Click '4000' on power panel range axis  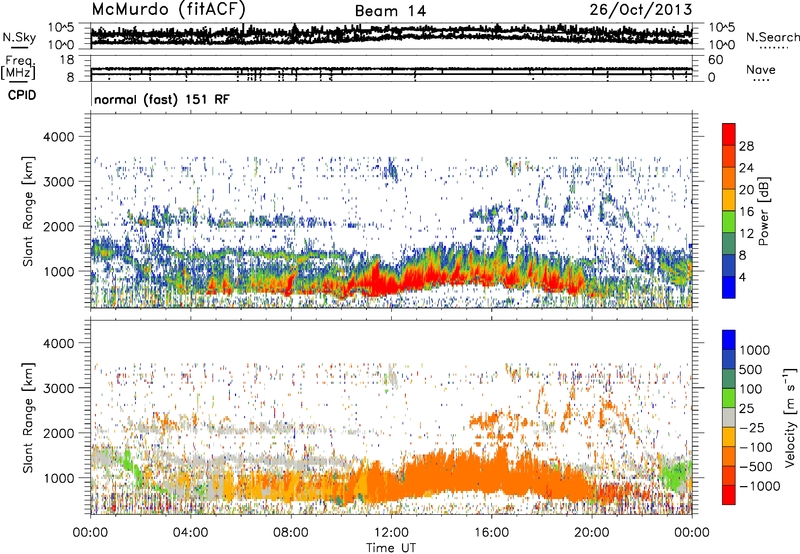[x=58, y=137]
